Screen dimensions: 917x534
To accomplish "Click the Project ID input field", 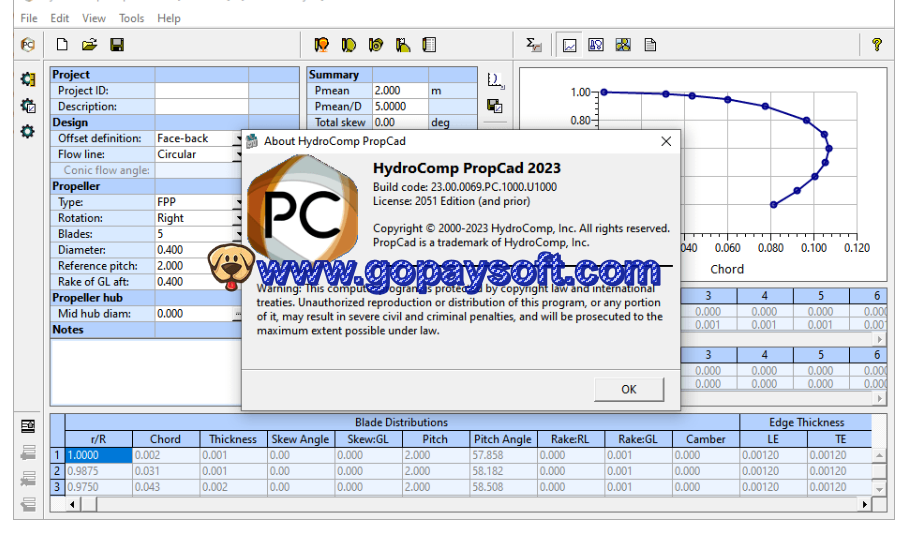I will click(201, 91).
